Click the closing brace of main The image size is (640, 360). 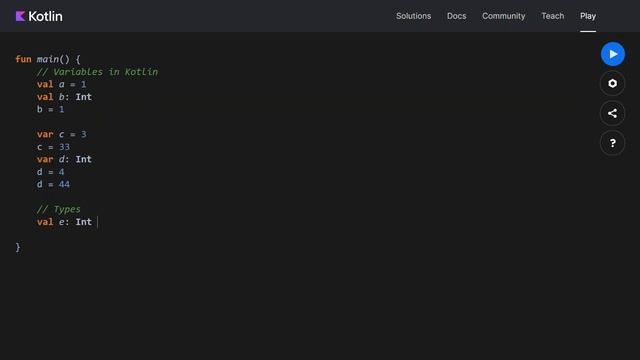tap(18, 247)
